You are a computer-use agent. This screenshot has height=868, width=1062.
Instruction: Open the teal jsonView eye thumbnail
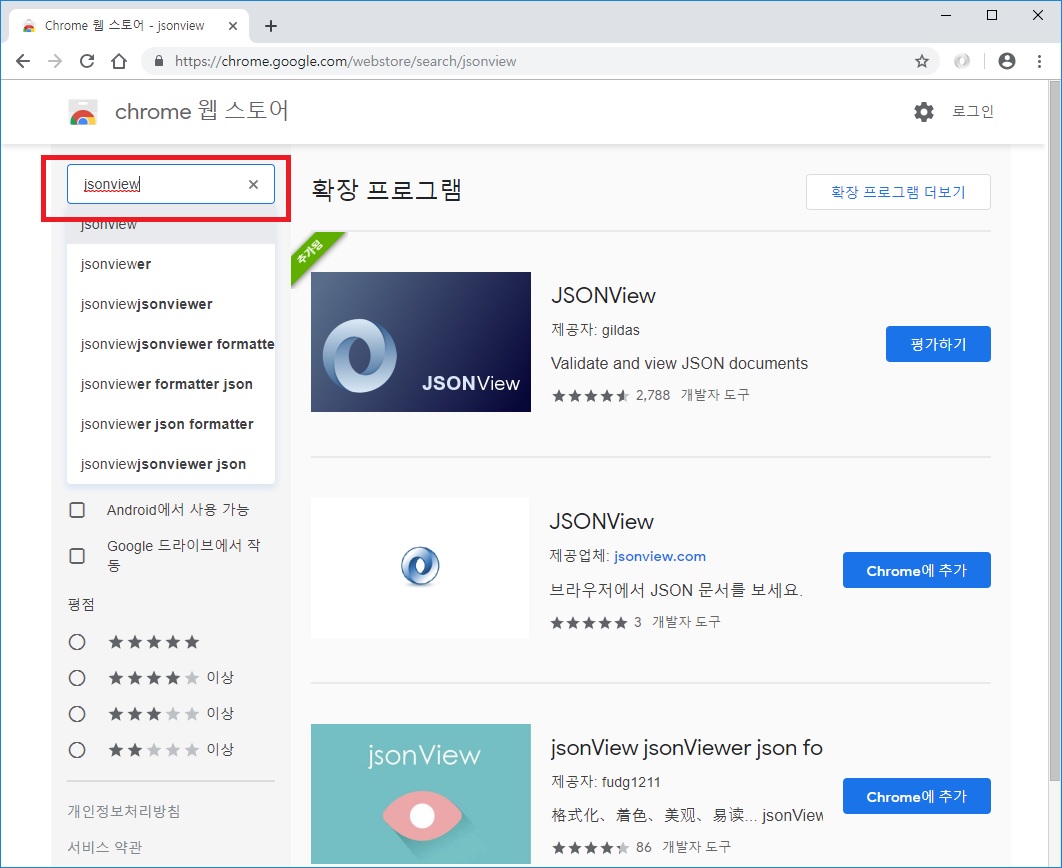pyautogui.click(x=421, y=794)
